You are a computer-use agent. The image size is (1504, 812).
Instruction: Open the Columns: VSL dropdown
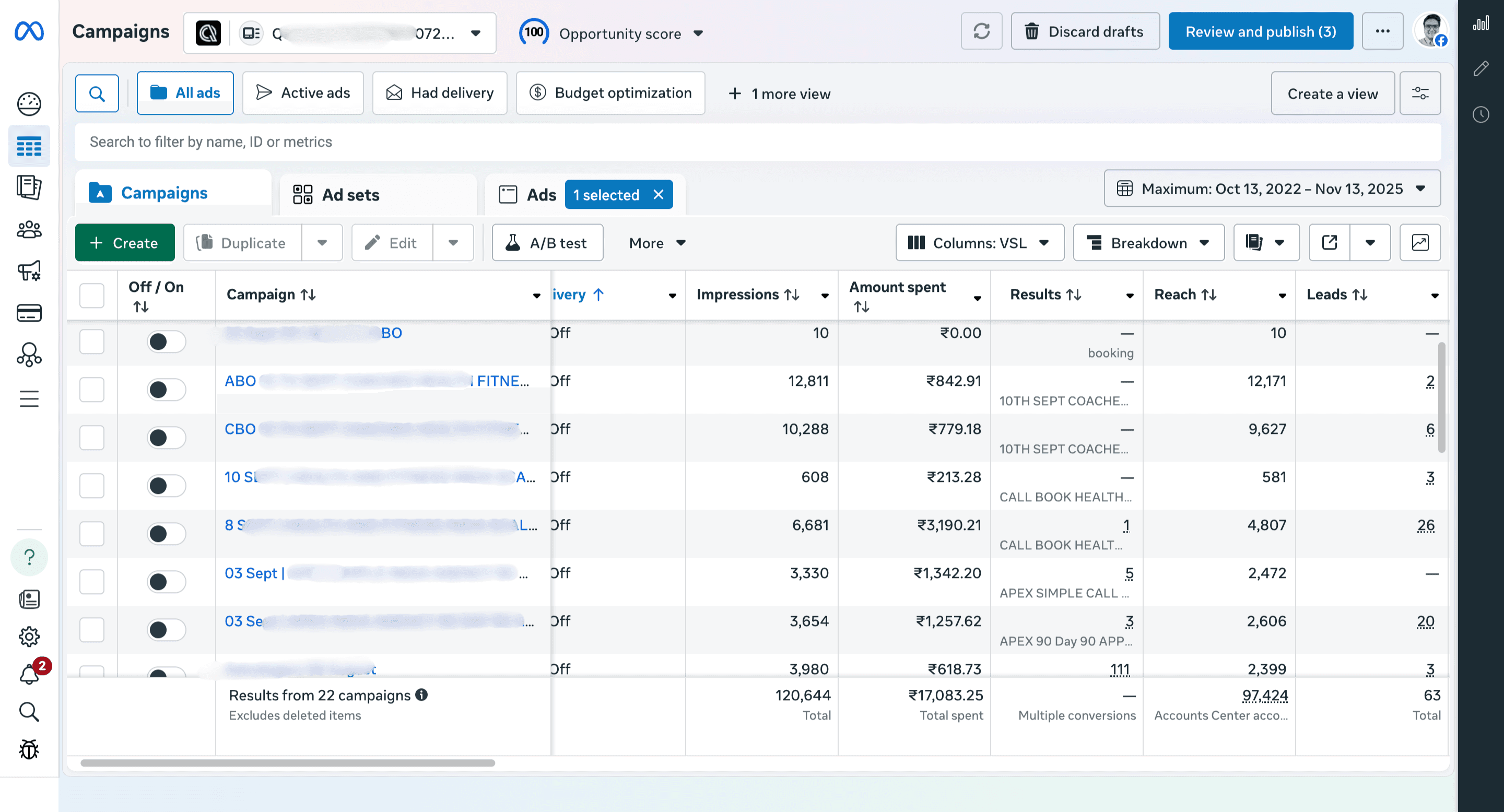click(980, 243)
